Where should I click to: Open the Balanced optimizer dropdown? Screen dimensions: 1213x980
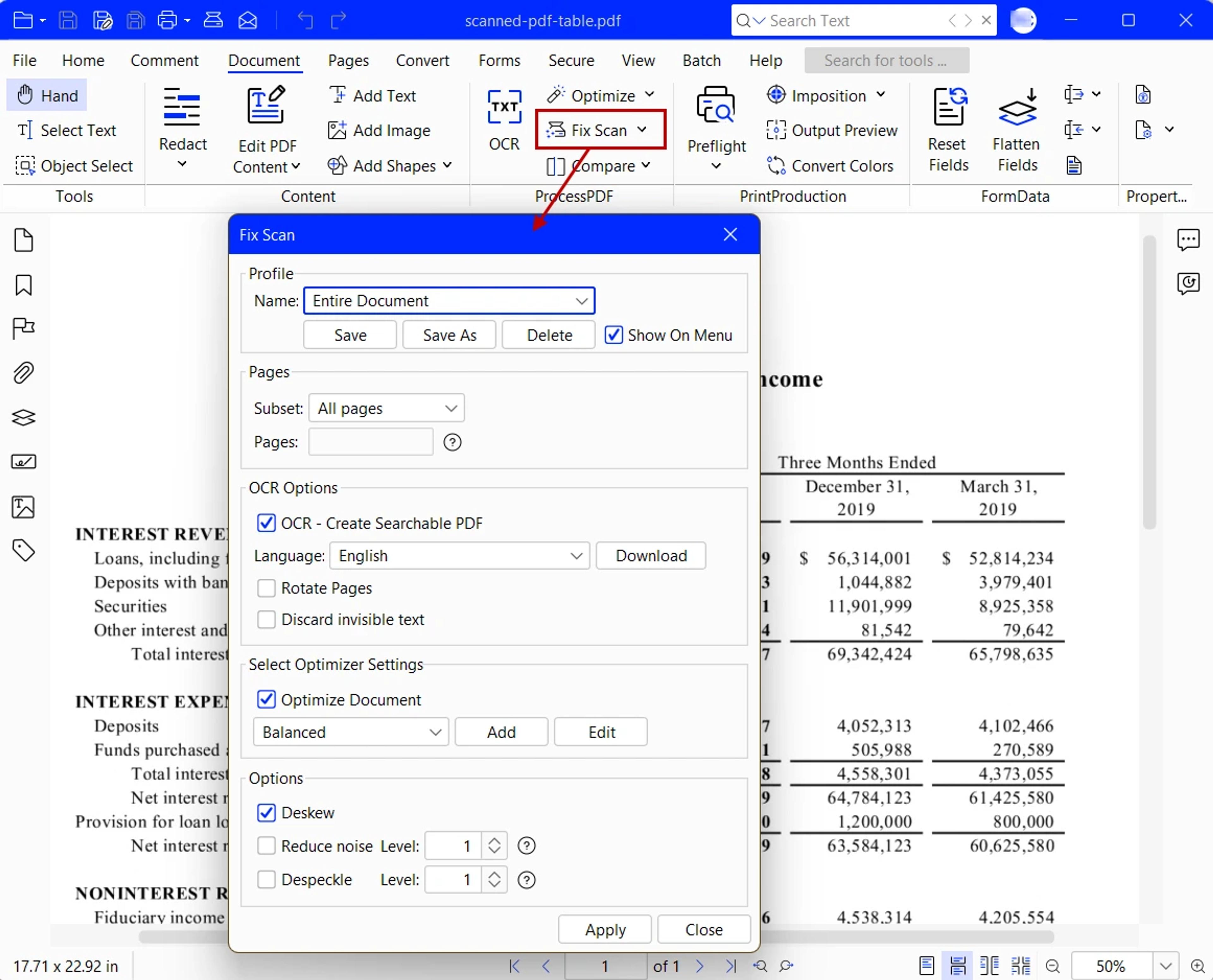click(x=351, y=732)
